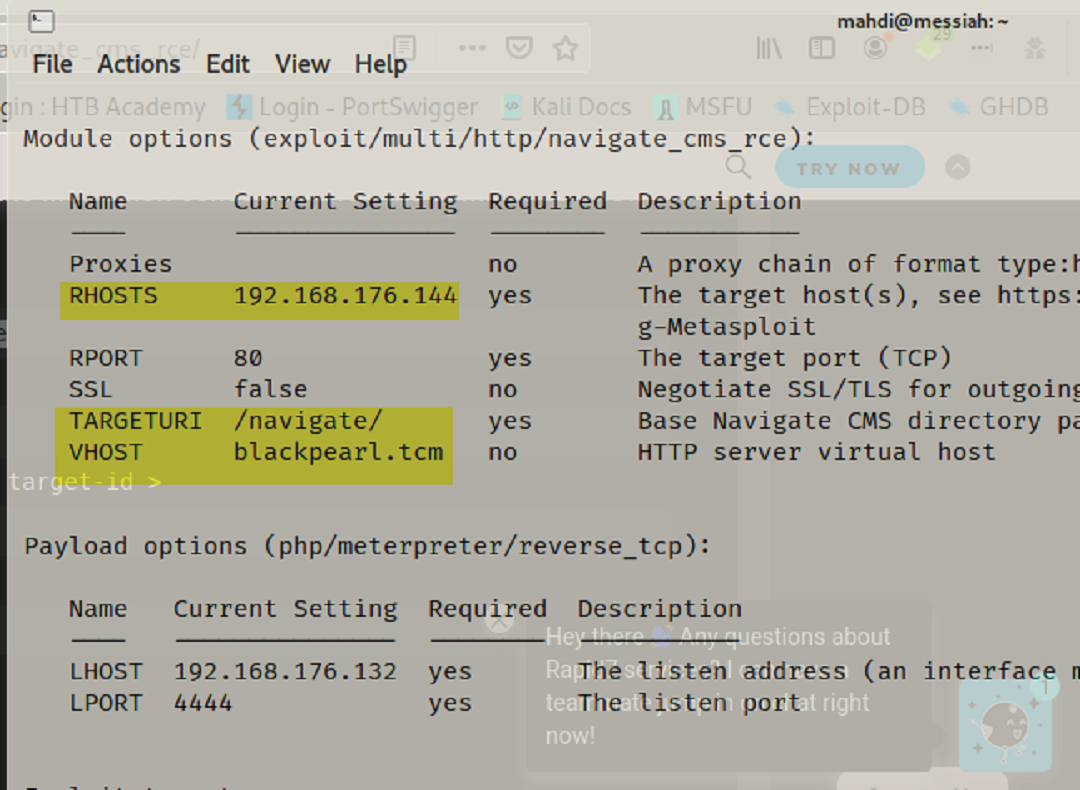The width and height of the screenshot is (1080, 790).
Task: Click RHOSTS value 192.168.176.144
Action: click(345, 295)
